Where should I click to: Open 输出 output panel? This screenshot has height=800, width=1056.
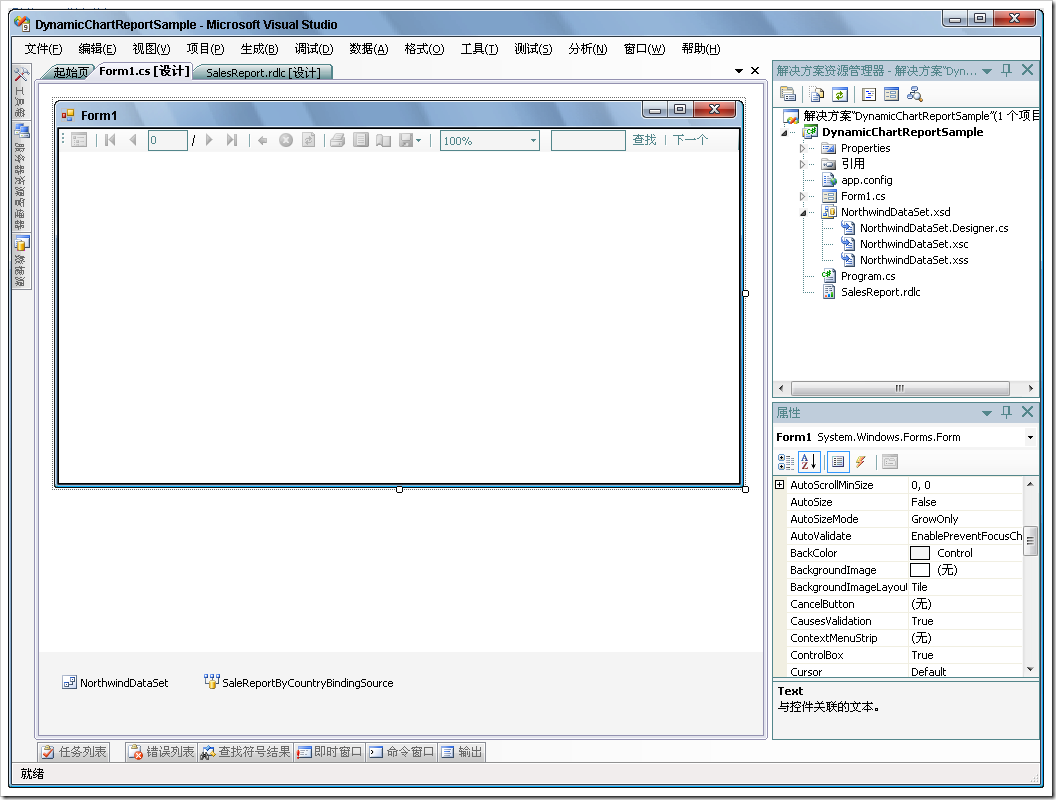(x=462, y=752)
